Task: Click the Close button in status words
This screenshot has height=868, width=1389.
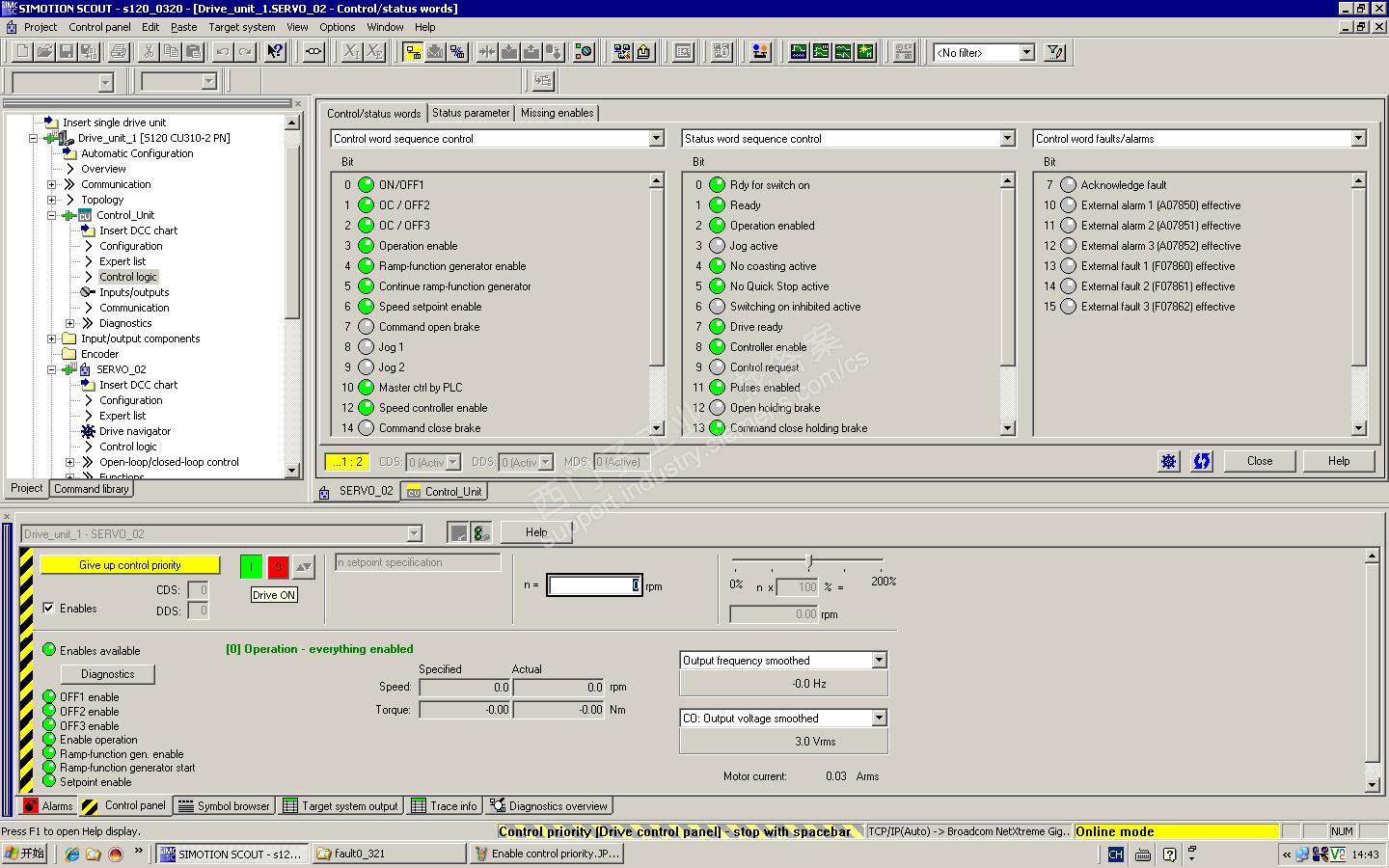Action: point(1260,461)
